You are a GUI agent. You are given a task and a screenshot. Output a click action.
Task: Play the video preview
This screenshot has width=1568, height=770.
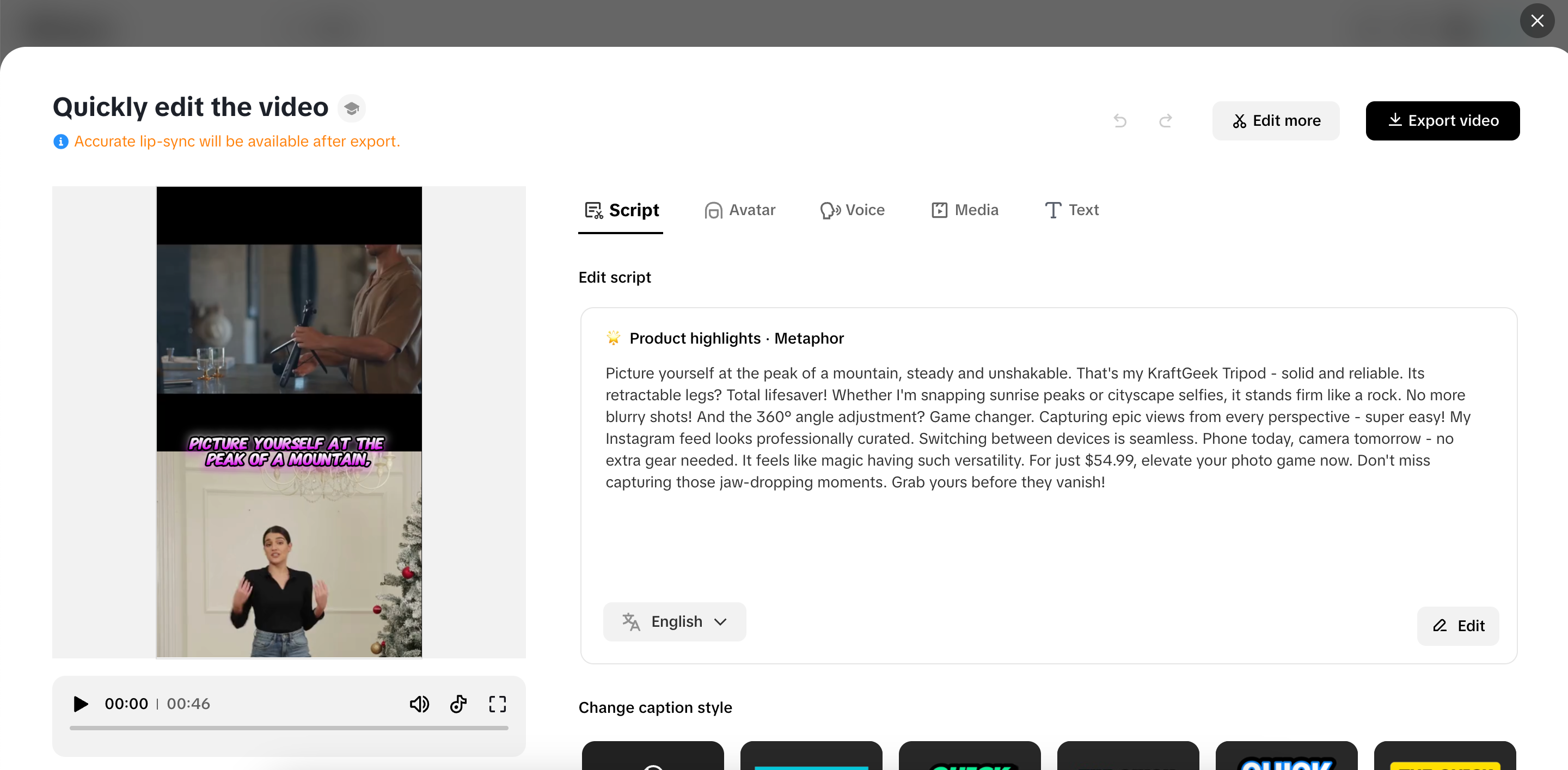coord(81,704)
